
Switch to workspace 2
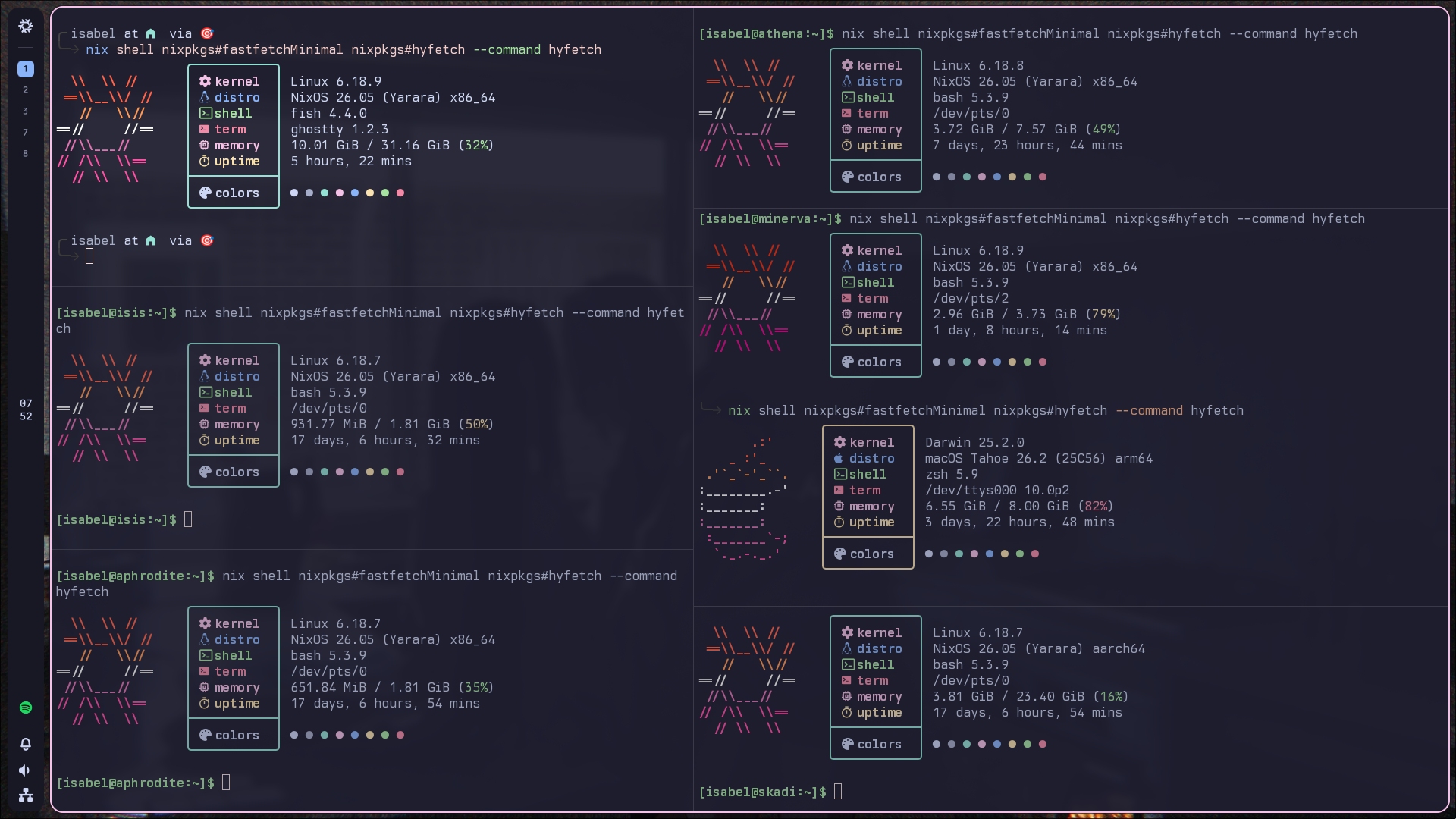pyautogui.click(x=26, y=90)
